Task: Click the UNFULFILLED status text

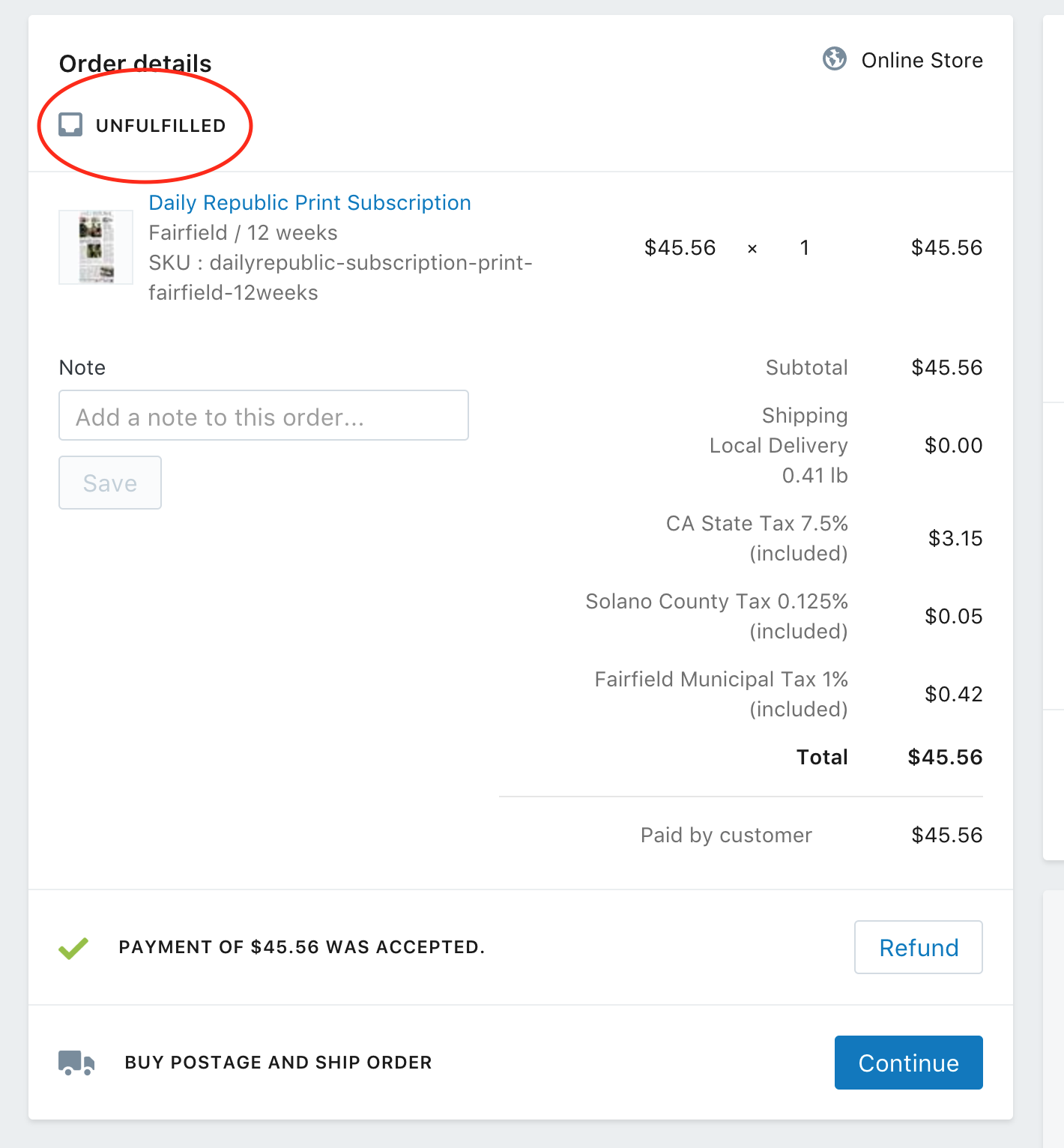Action: 160,126
